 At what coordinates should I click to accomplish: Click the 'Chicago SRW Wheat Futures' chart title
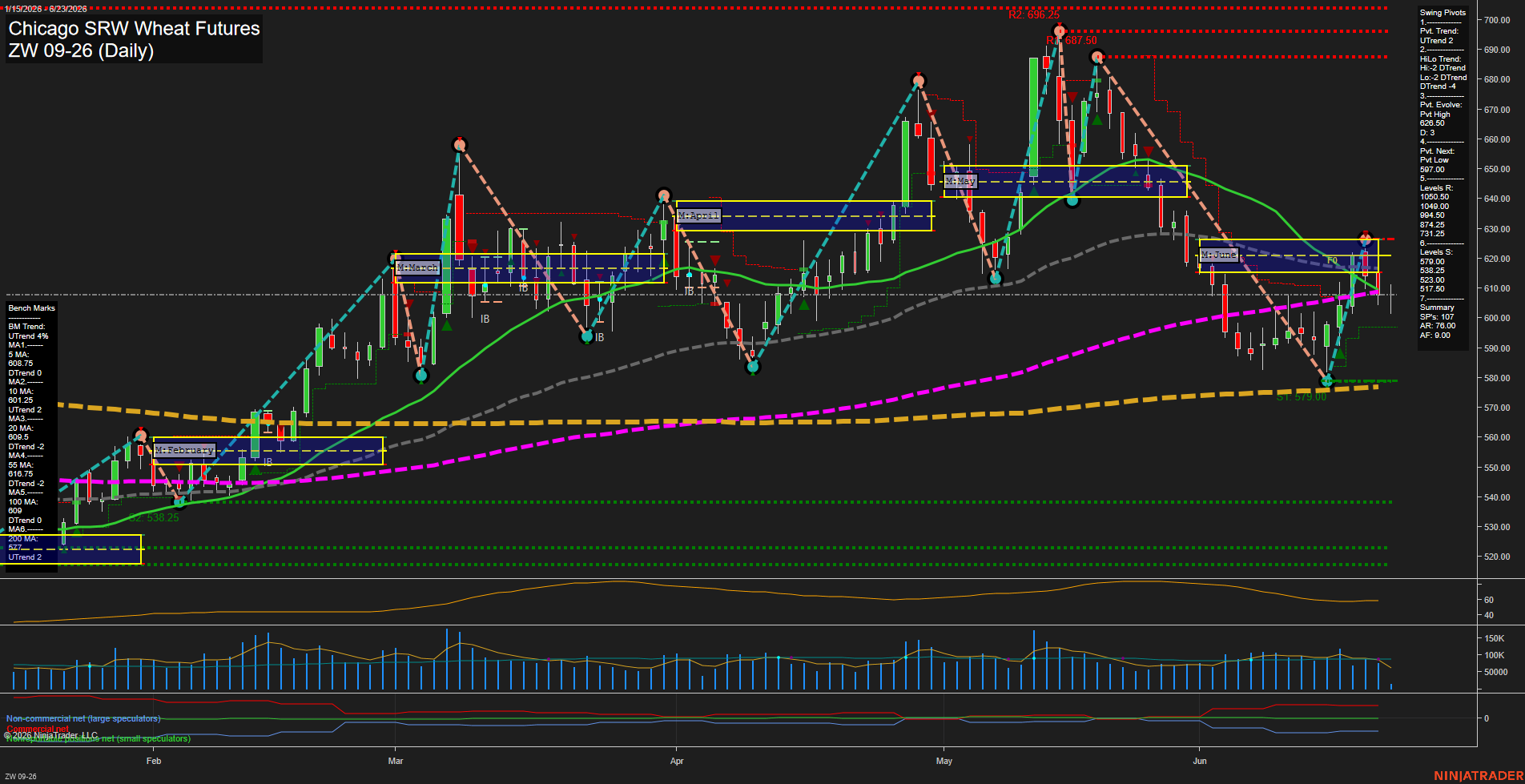pyautogui.click(x=134, y=29)
